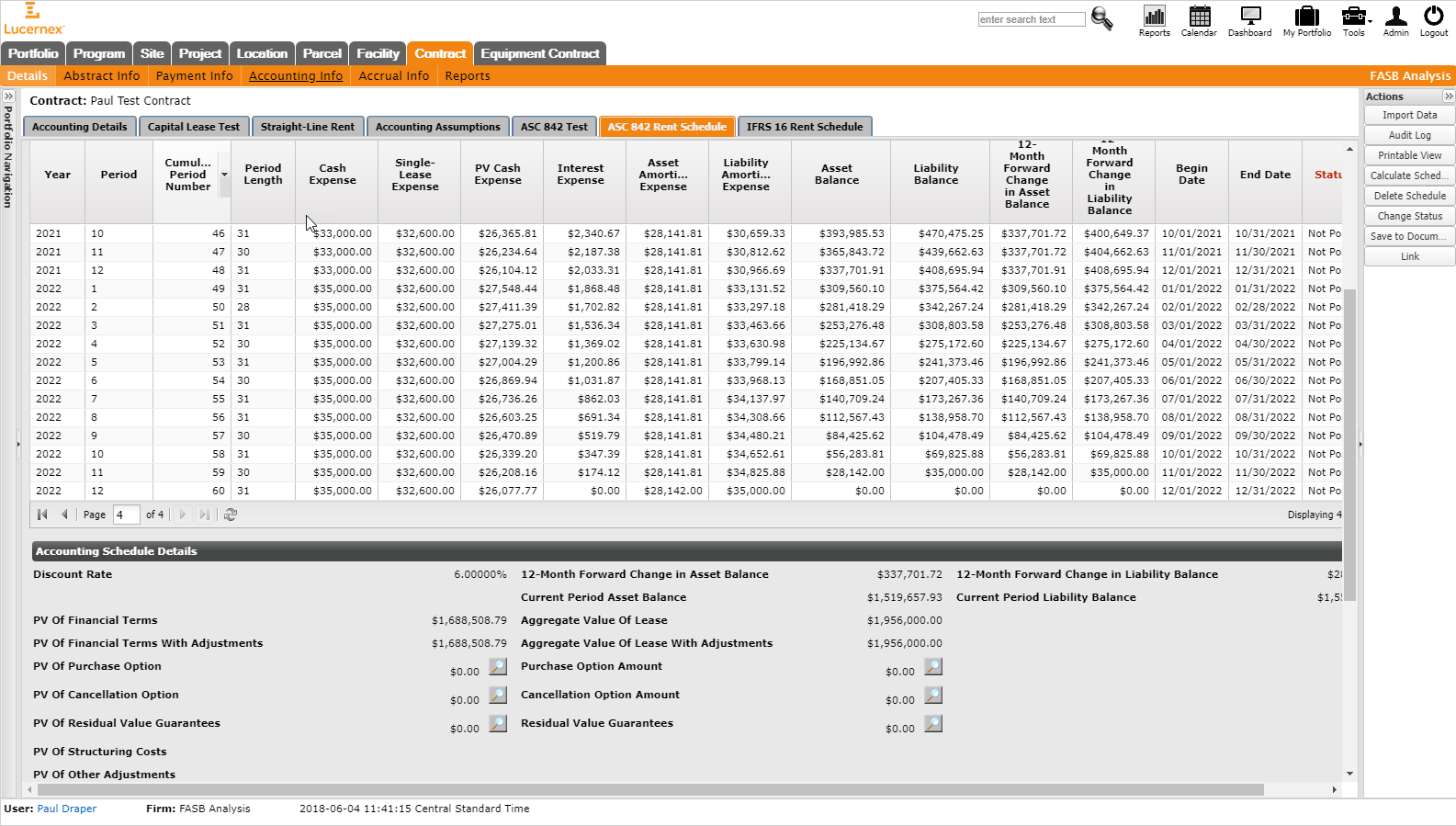
Task: Go to first page of schedule grid
Action: pos(42,515)
